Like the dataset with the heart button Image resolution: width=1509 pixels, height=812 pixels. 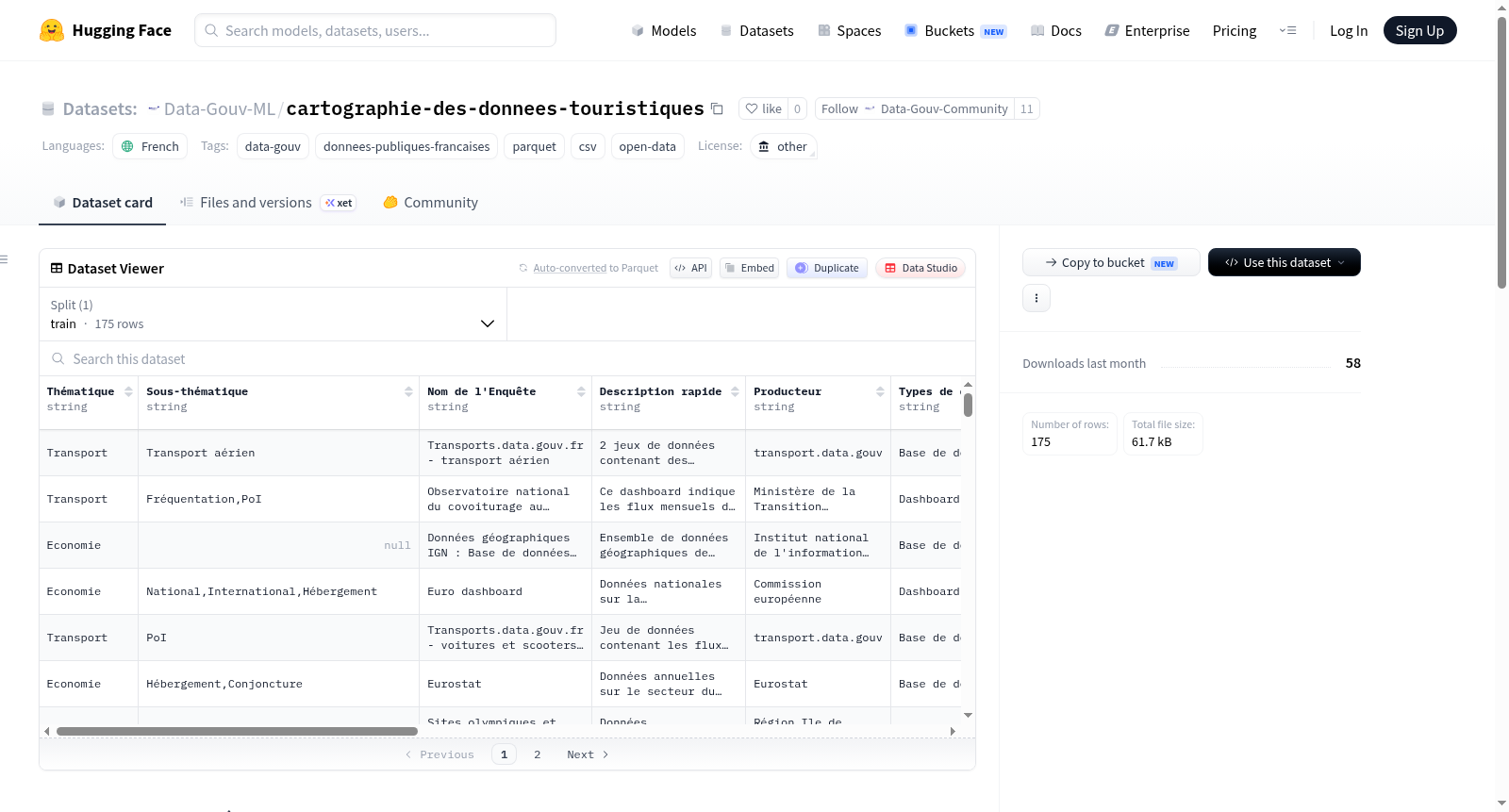[x=764, y=108]
